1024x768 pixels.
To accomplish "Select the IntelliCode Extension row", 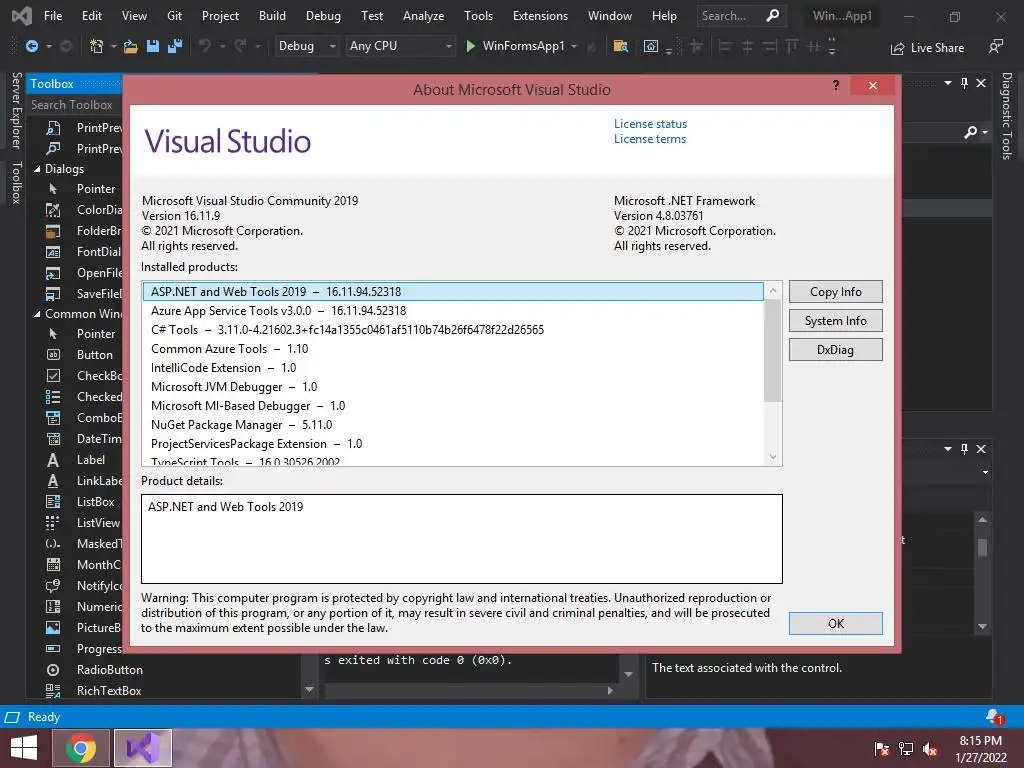I will (453, 368).
